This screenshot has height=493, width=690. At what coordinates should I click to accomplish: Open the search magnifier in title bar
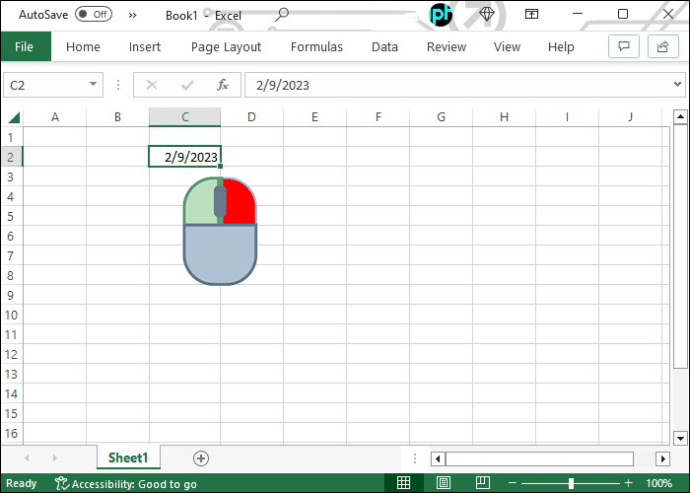(282, 15)
